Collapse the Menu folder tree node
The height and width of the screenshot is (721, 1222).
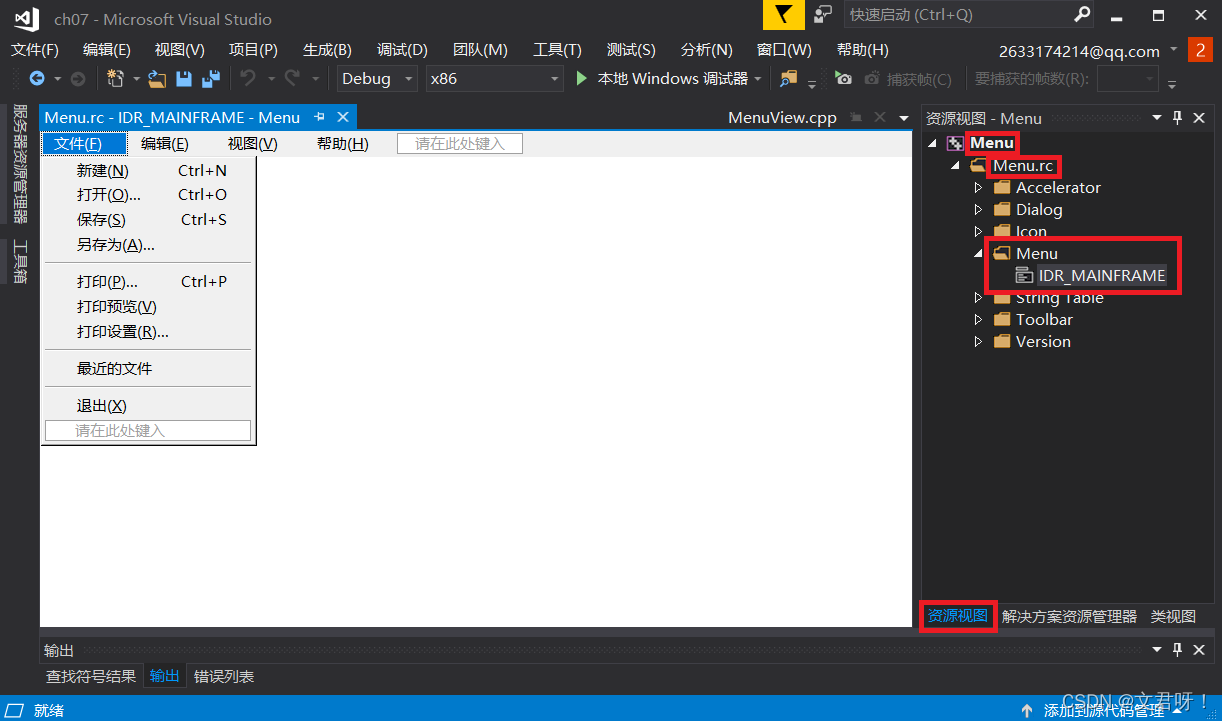pyautogui.click(x=978, y=254)
